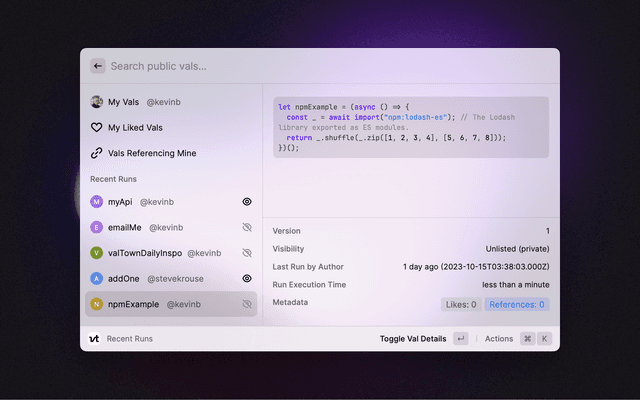Click the blue A icon for addOne
The height and width of the screenshot is (400, 640).
coord(97,279)
